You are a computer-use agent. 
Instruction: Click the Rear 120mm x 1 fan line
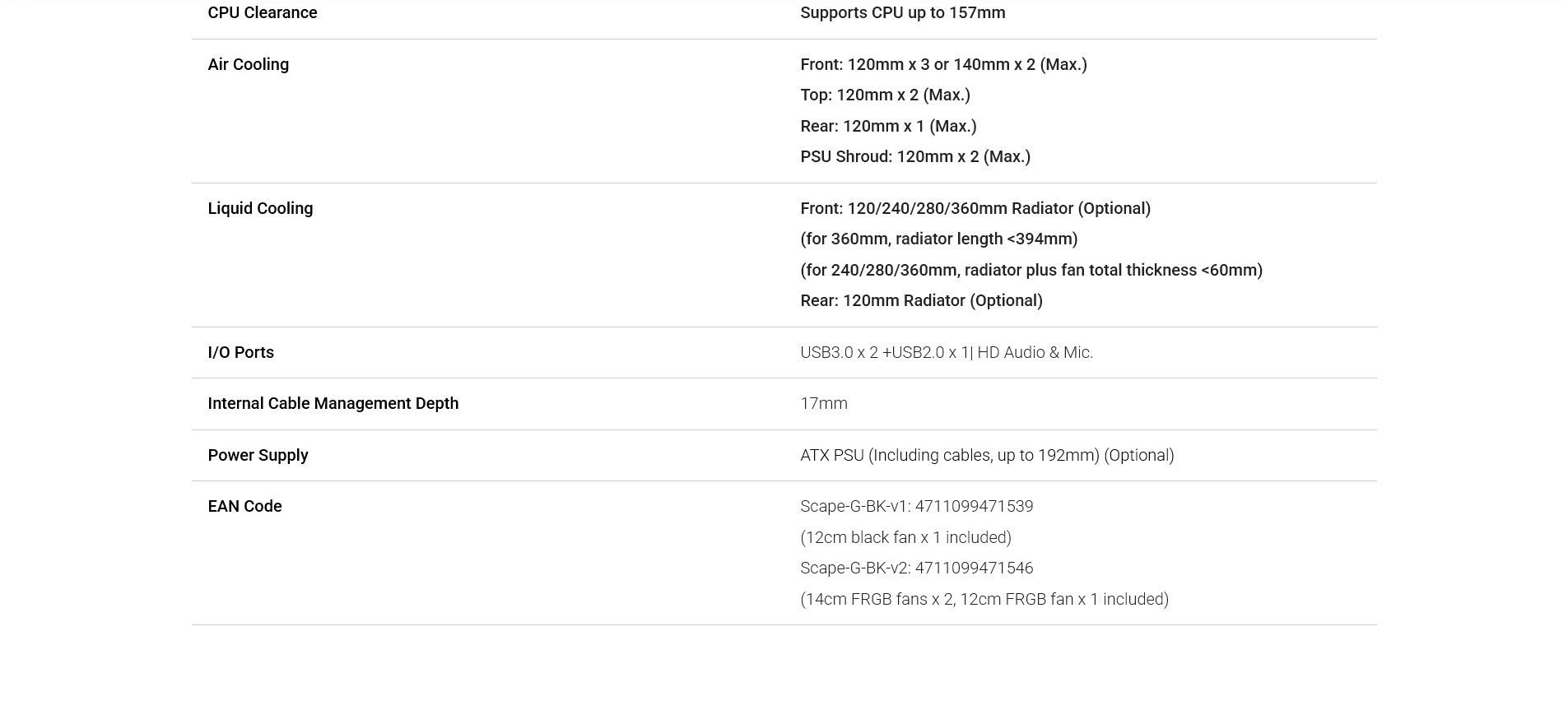click(x=888, y=126)
